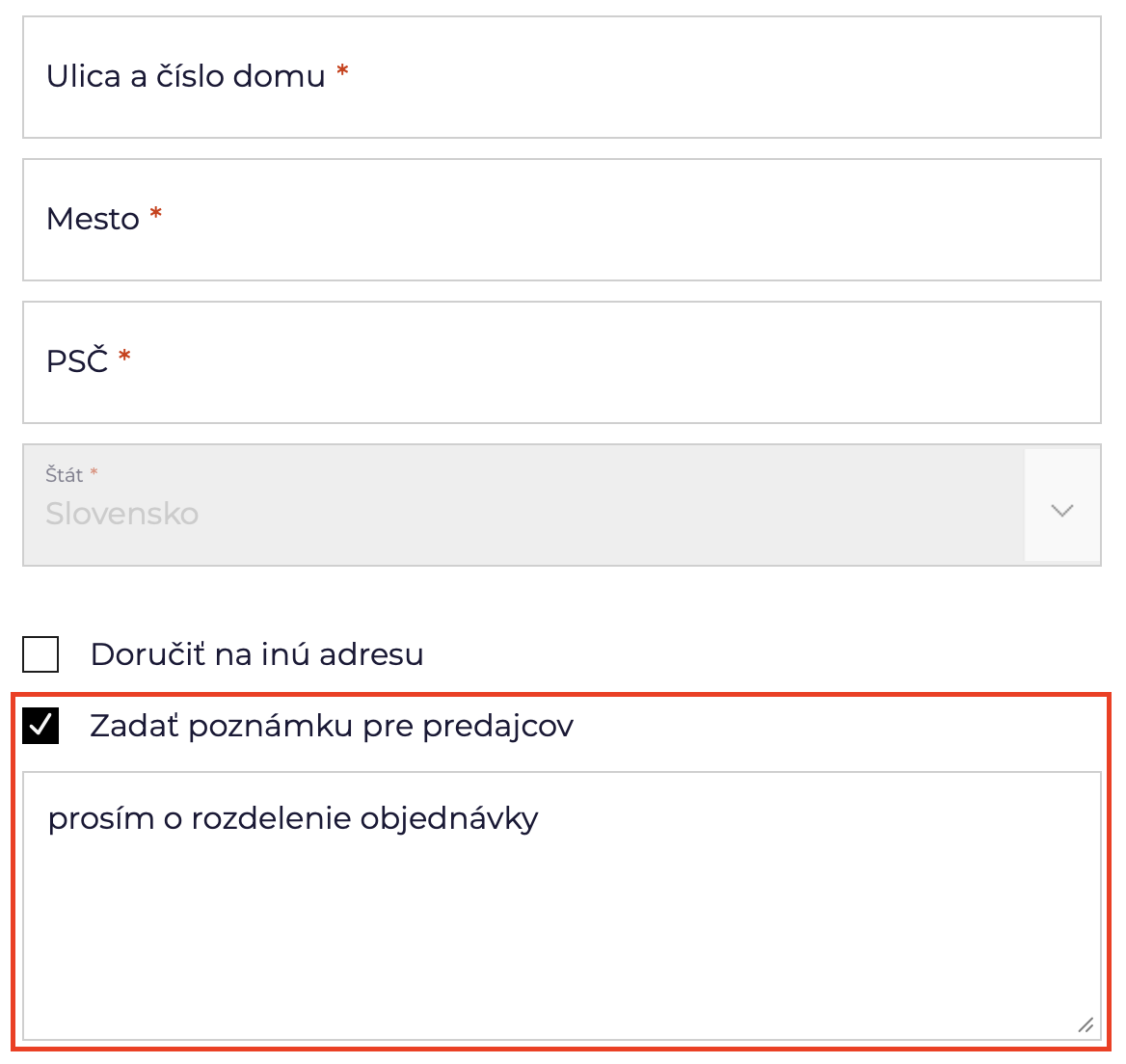Click the textarea resize handle
Screen dimensions: 1126x1064
pyautogui.click(x=1085, y=1025)
